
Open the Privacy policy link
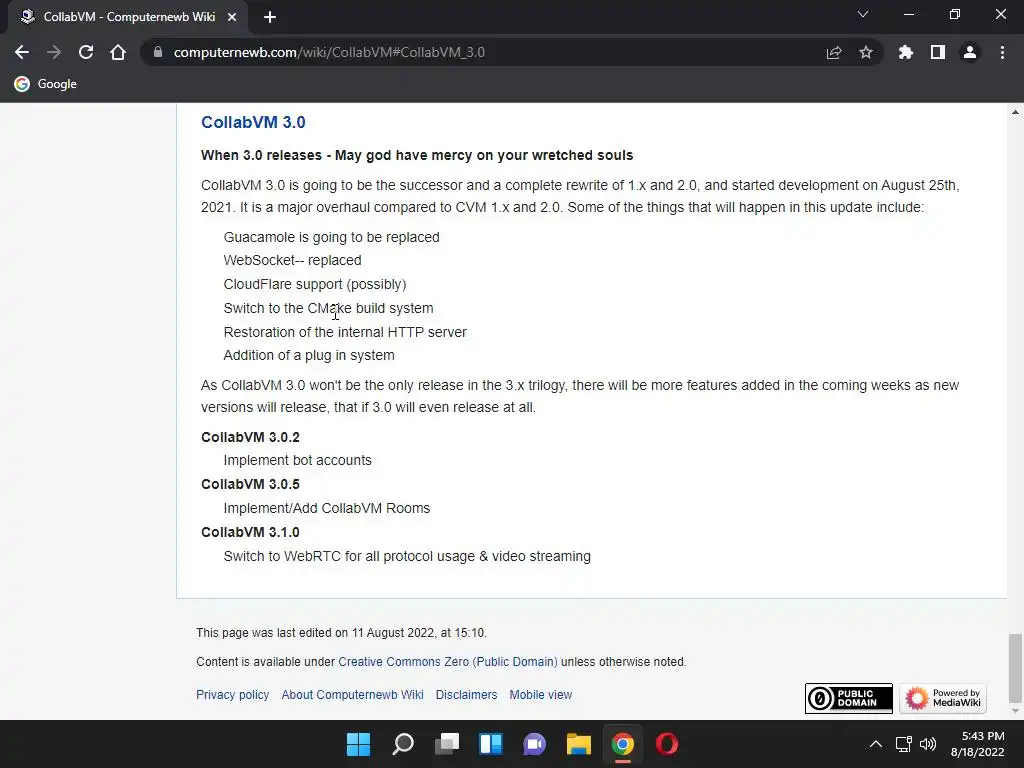click(x=232, y=695)
